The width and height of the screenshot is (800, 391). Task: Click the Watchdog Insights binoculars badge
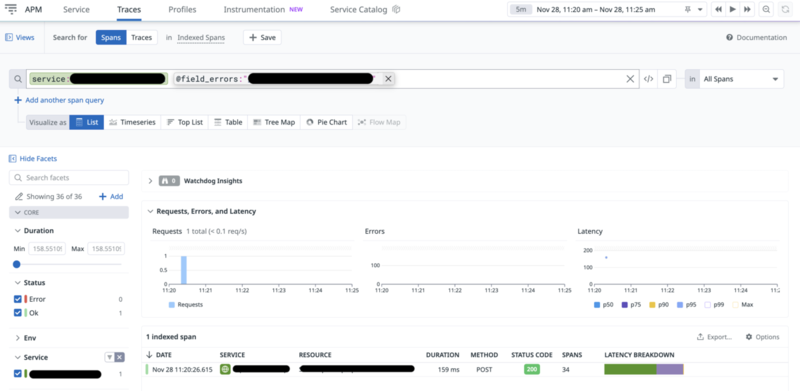(169, 181)
